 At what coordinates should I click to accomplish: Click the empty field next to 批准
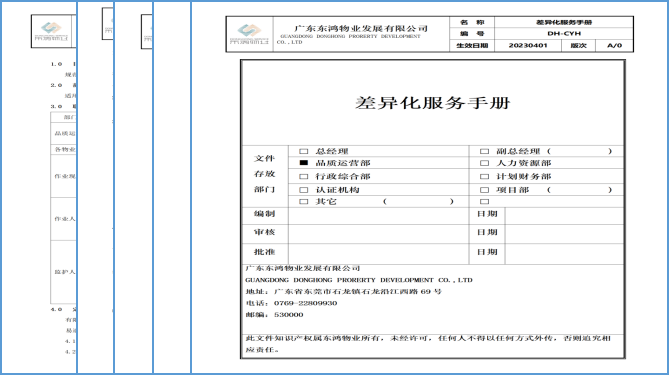pyautogui.click(x=379, y=254)
